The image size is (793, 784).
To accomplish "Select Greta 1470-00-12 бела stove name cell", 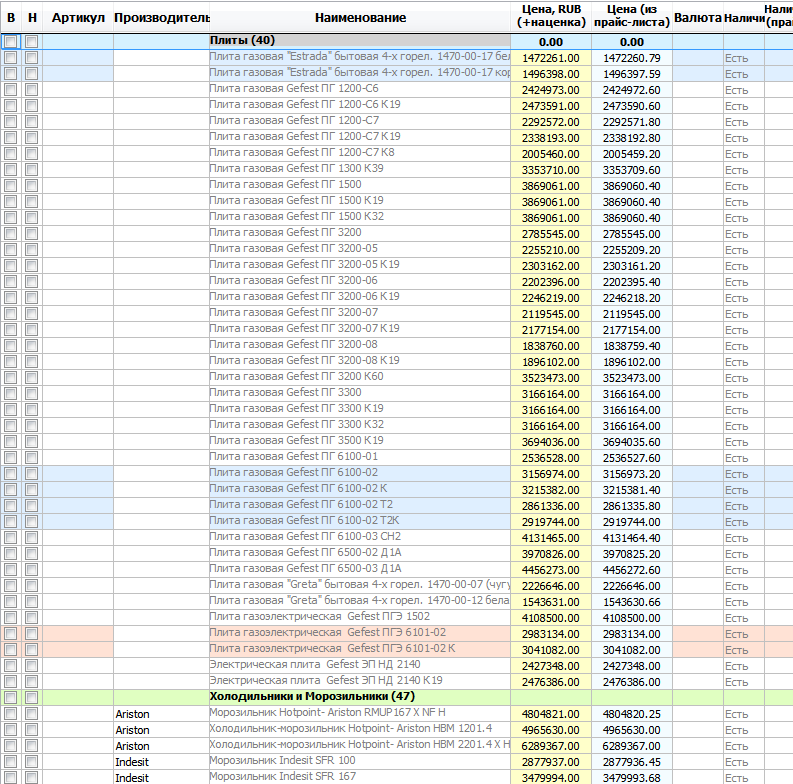I will (x=360, y=601).
